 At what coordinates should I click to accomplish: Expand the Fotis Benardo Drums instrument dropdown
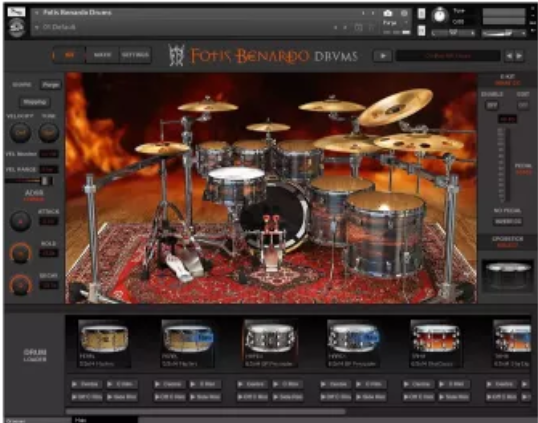(x=37, y=13)
